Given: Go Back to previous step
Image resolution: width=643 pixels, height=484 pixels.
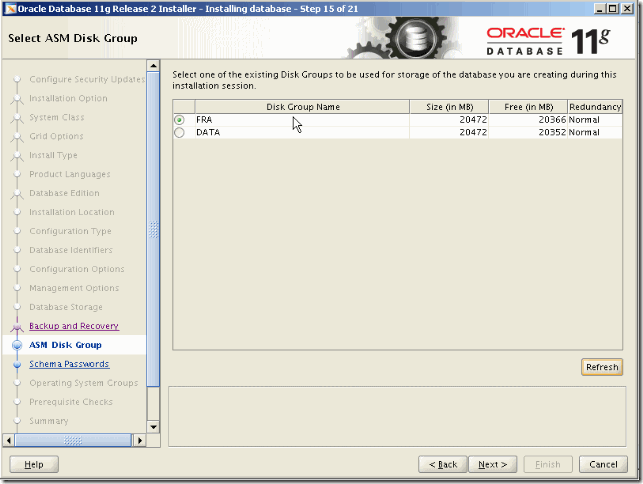Looking at the screenshot, I should (x=442, y=464).
